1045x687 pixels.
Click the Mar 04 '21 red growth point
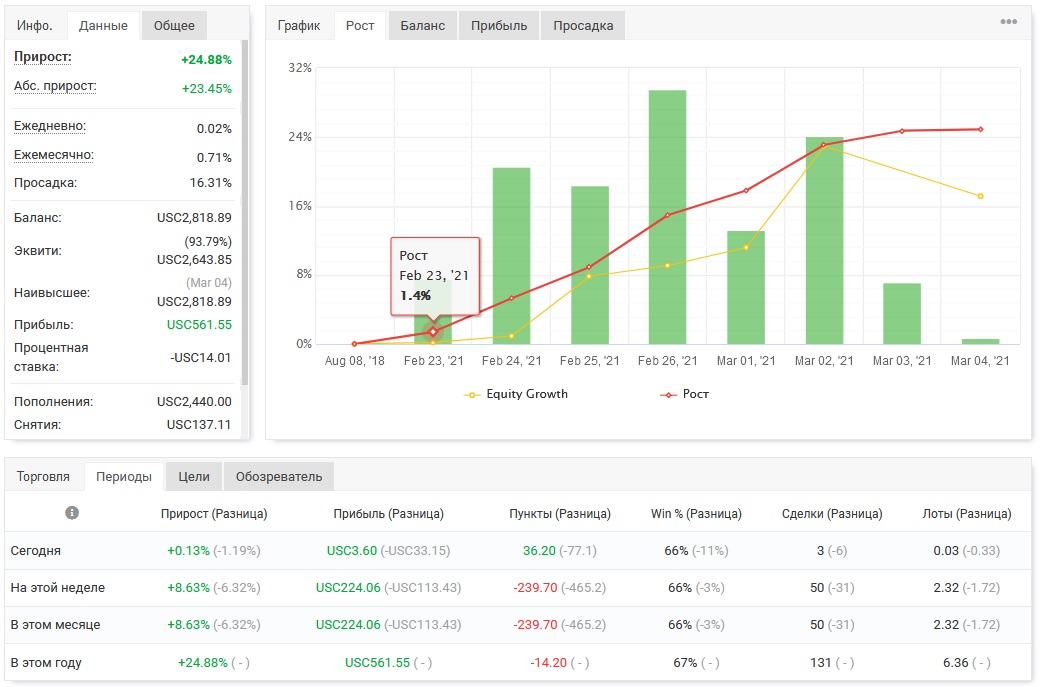[x=980, y=129]
